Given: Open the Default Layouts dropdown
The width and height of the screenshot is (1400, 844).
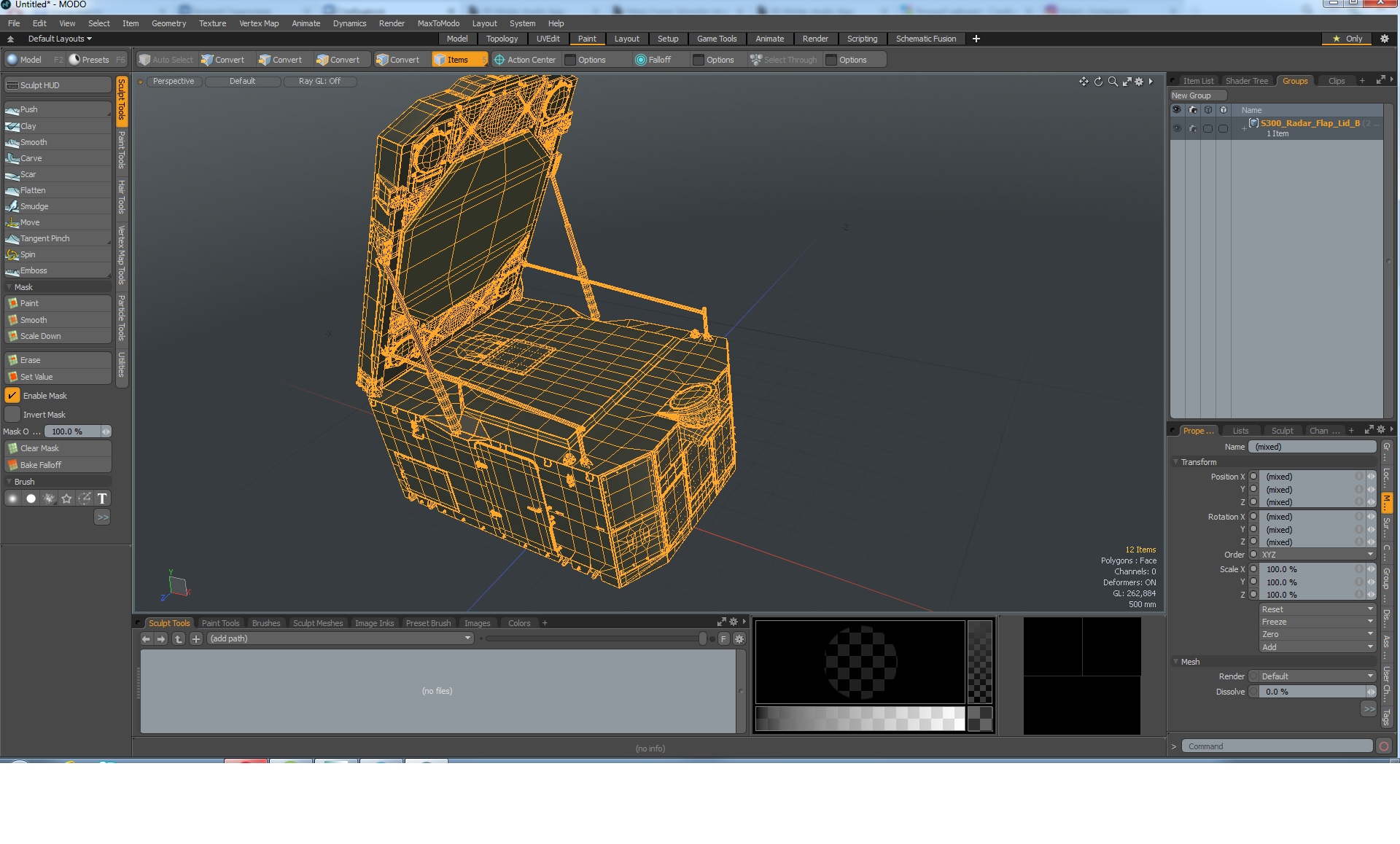Looking at the screenshot, I should [60, 39].
